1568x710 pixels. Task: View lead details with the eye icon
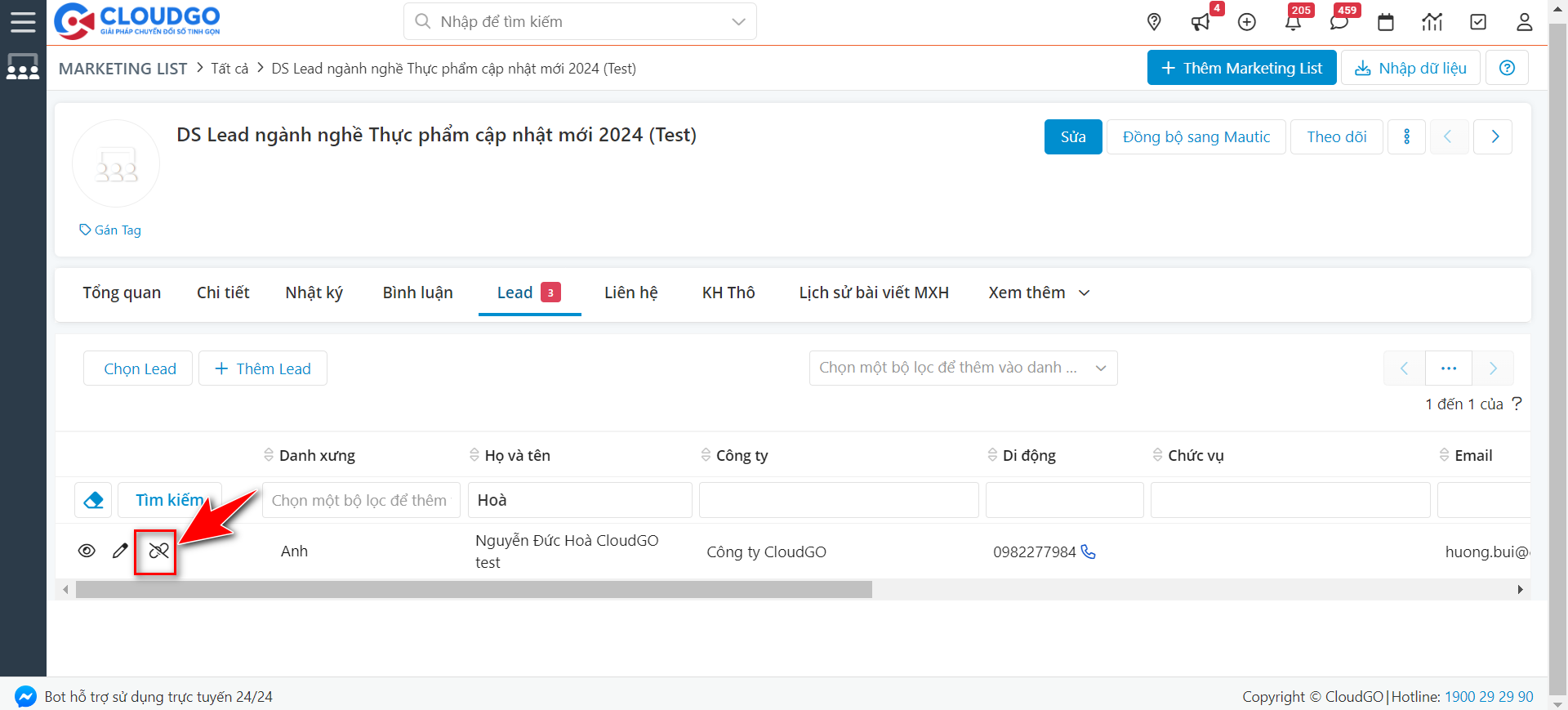pos(87,551)
